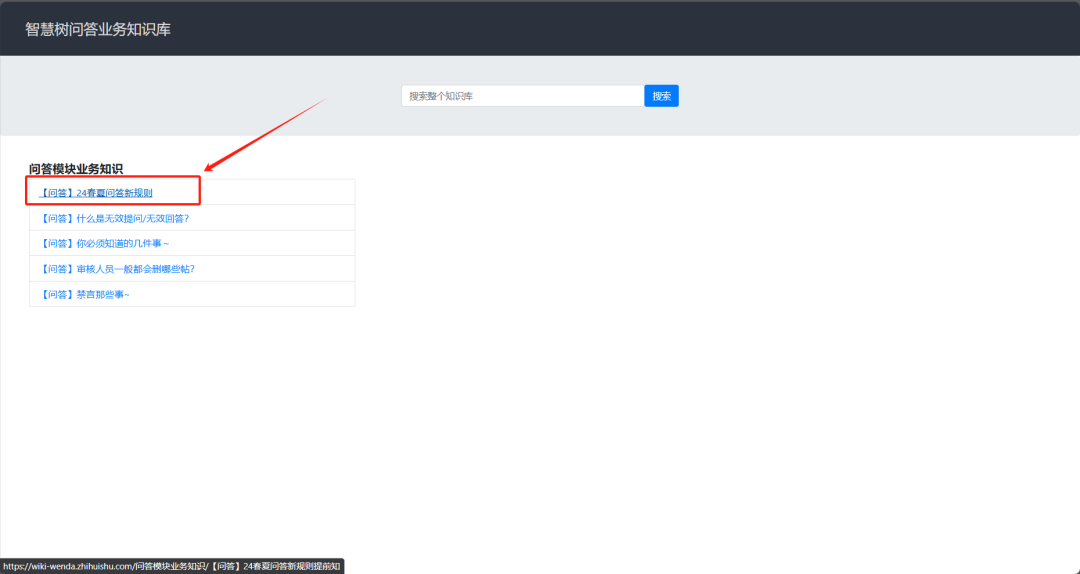1080x574 pixels.
Task: Click the red highlight box border
Action: (x=199, y=190)
